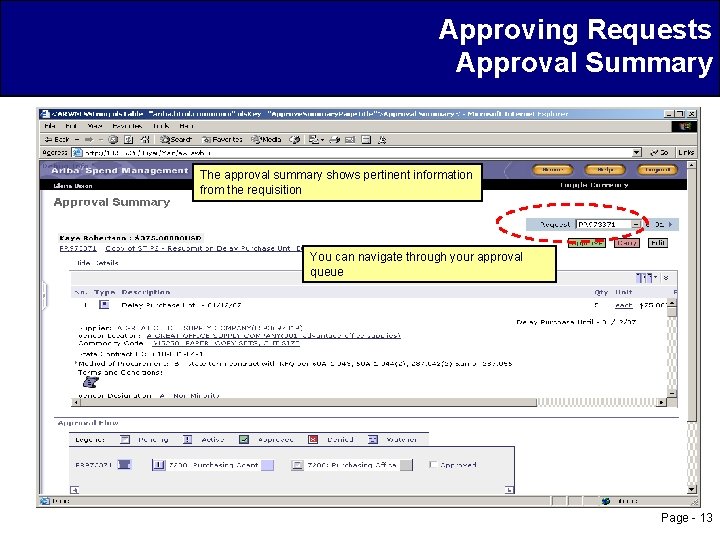Click the pending Purchasing Office approver icon
This screenshot has height=540, width=720.
tap(298, 465)
